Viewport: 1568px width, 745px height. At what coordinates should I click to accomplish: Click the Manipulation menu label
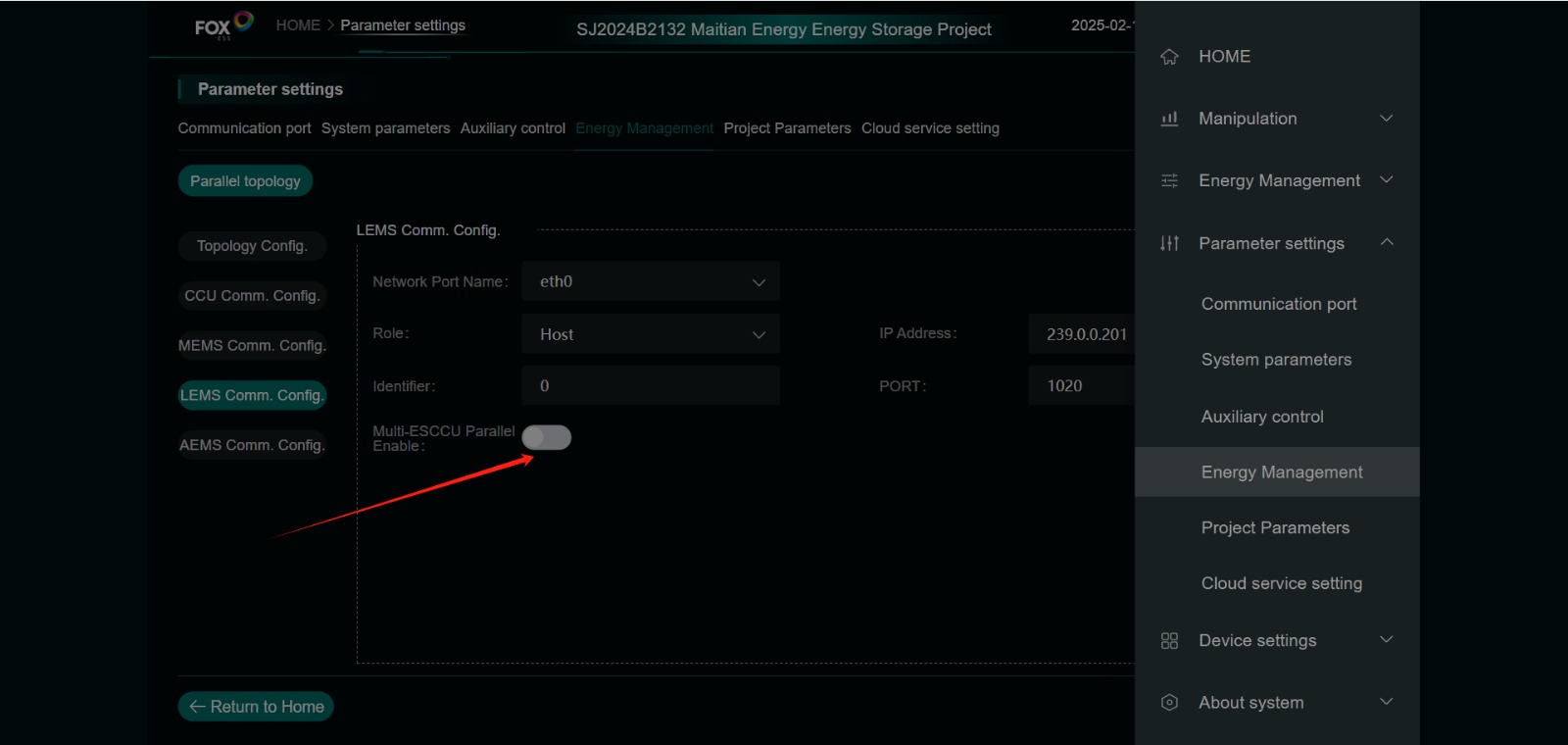click(x=1248, y=119)
